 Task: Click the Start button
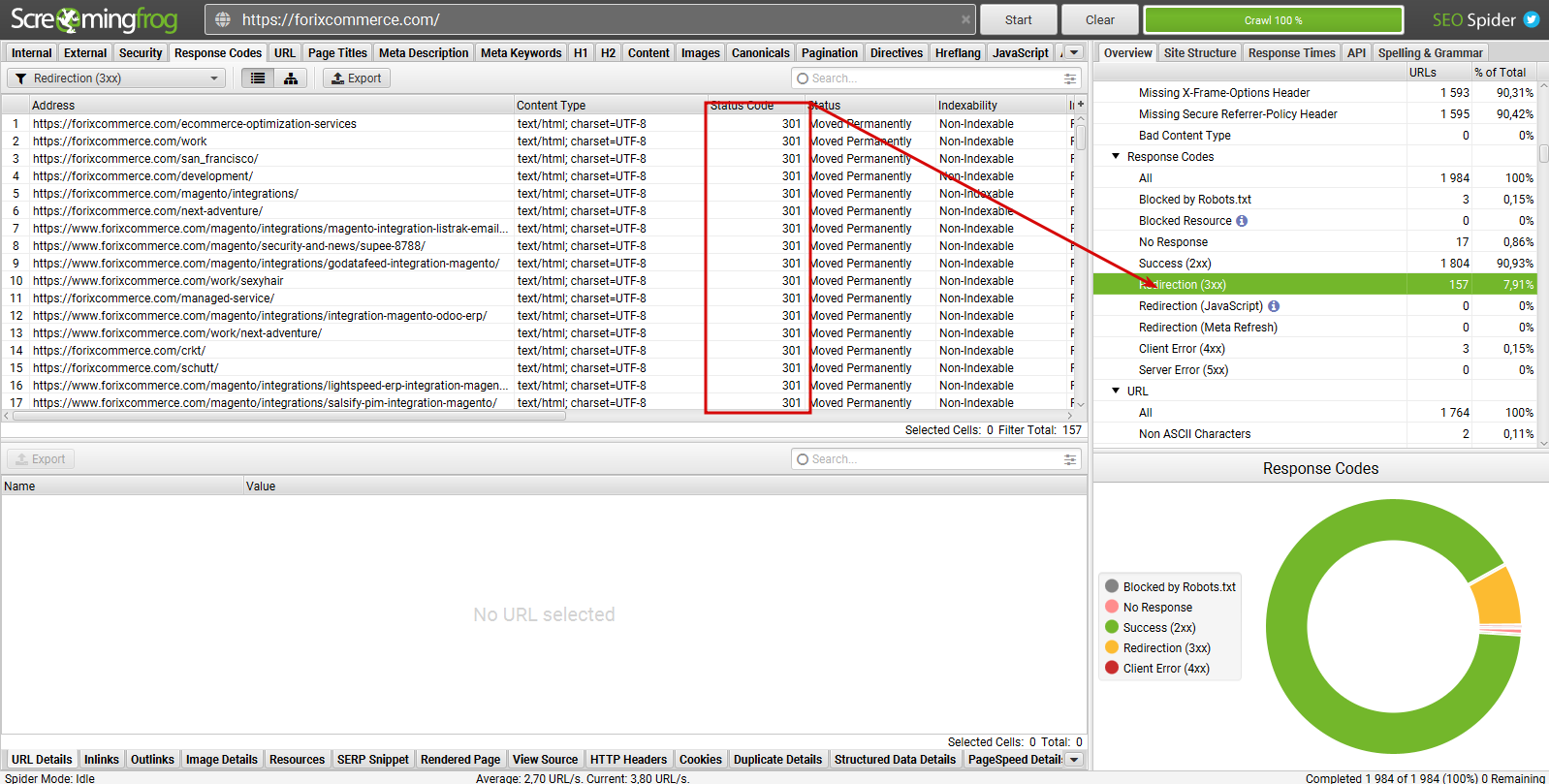pos(1019,19)
